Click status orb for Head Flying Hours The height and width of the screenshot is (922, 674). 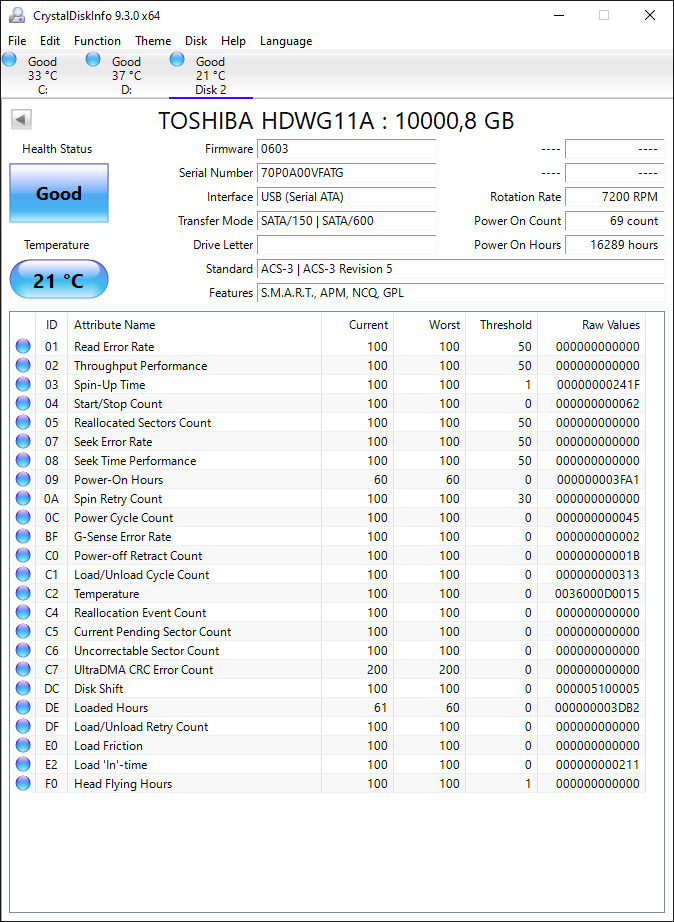point(23,783)
